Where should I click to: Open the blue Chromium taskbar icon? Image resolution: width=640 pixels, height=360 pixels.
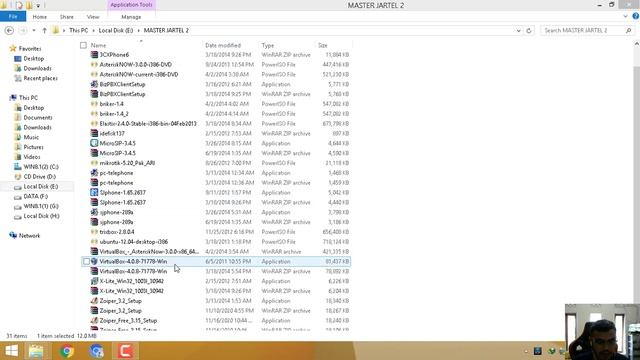[x=97, y=351]
